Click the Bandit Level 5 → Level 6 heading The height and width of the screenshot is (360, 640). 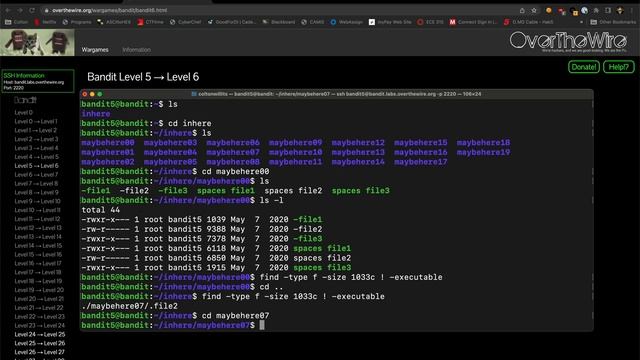(x=143, y=77)
